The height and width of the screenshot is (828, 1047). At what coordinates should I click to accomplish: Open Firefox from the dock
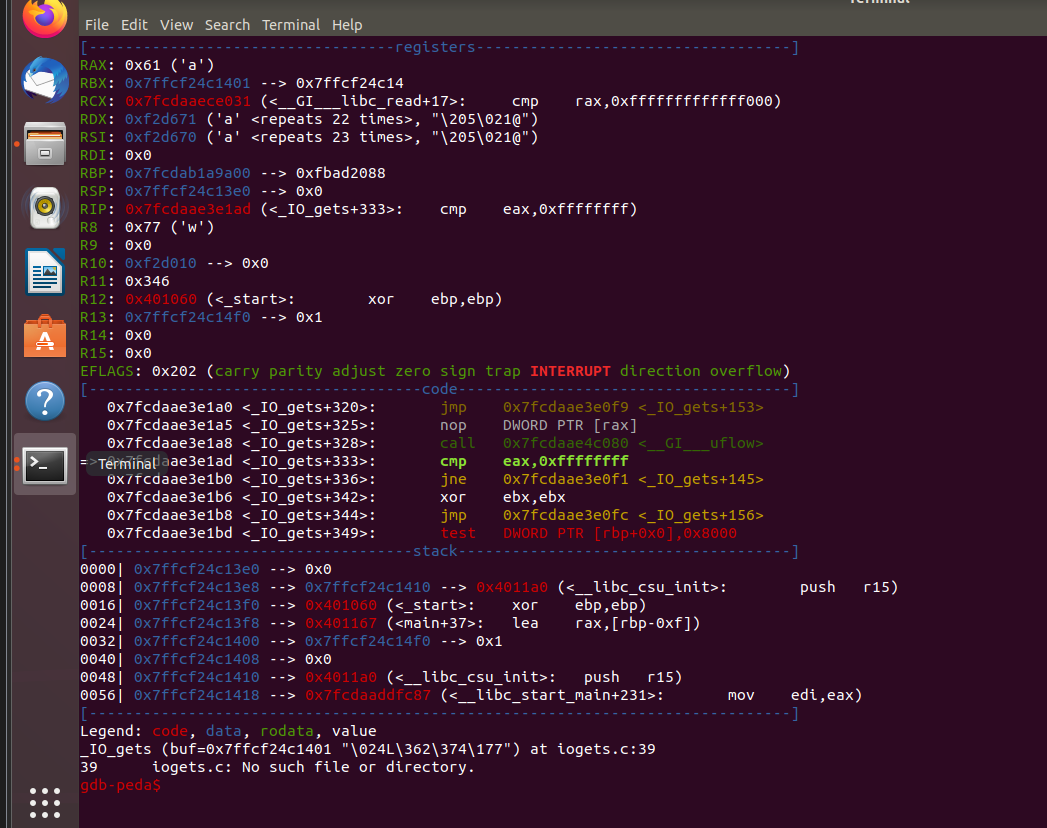pyautogui.click(x=44, y=16)
